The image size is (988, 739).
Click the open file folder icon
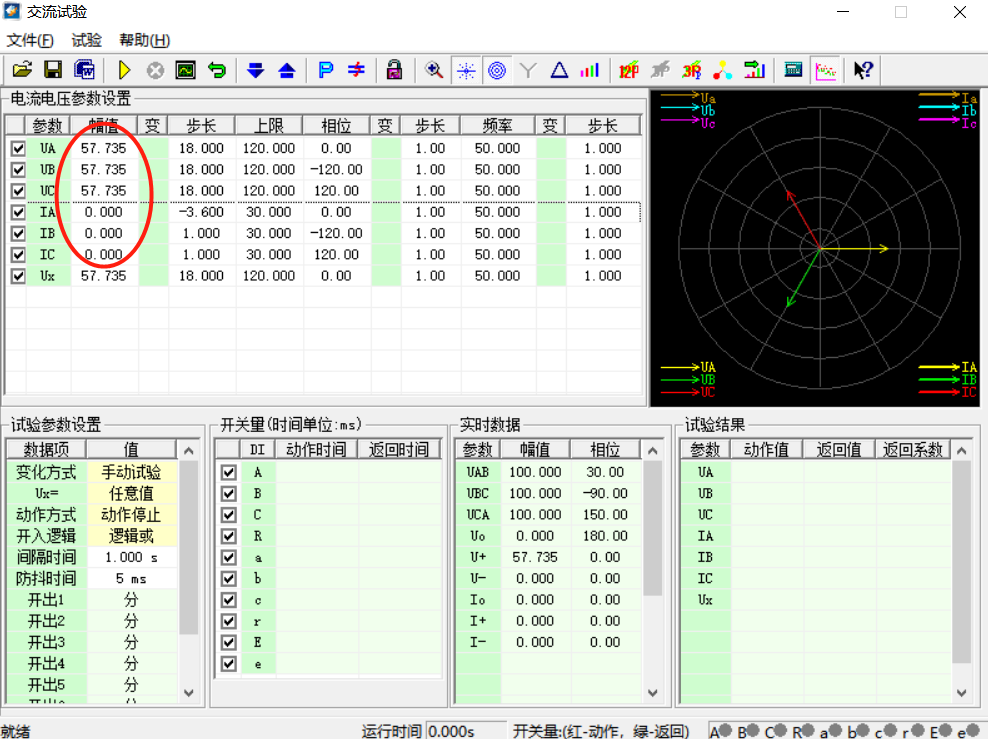pos(22,70)
